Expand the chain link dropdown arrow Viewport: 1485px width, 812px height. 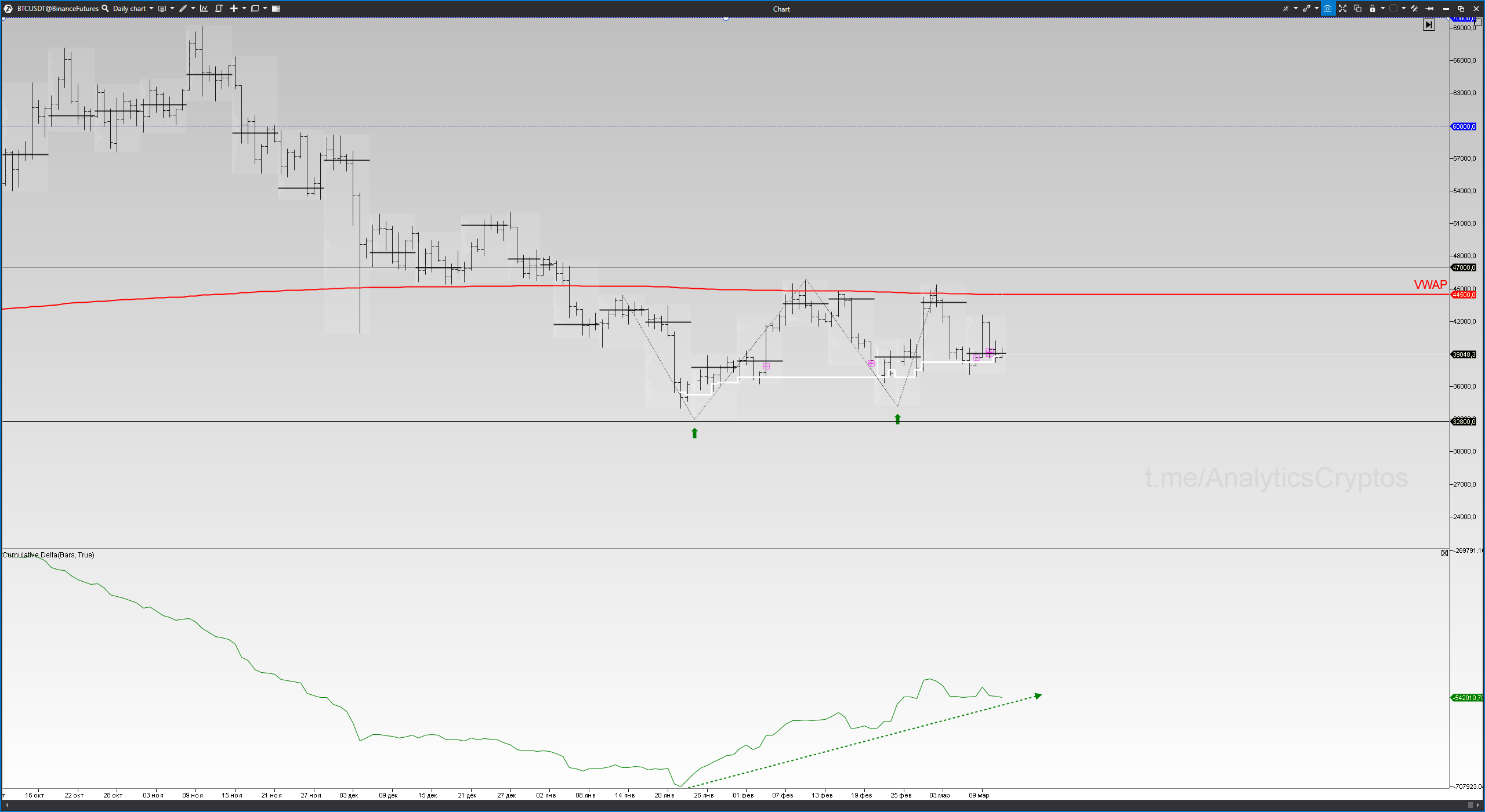click(x=1317, y=9)
